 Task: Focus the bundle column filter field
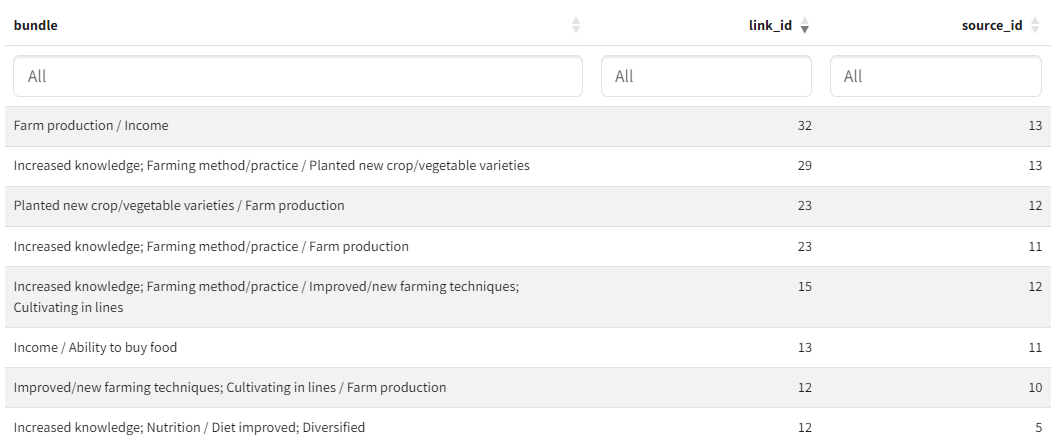[297, 76]
